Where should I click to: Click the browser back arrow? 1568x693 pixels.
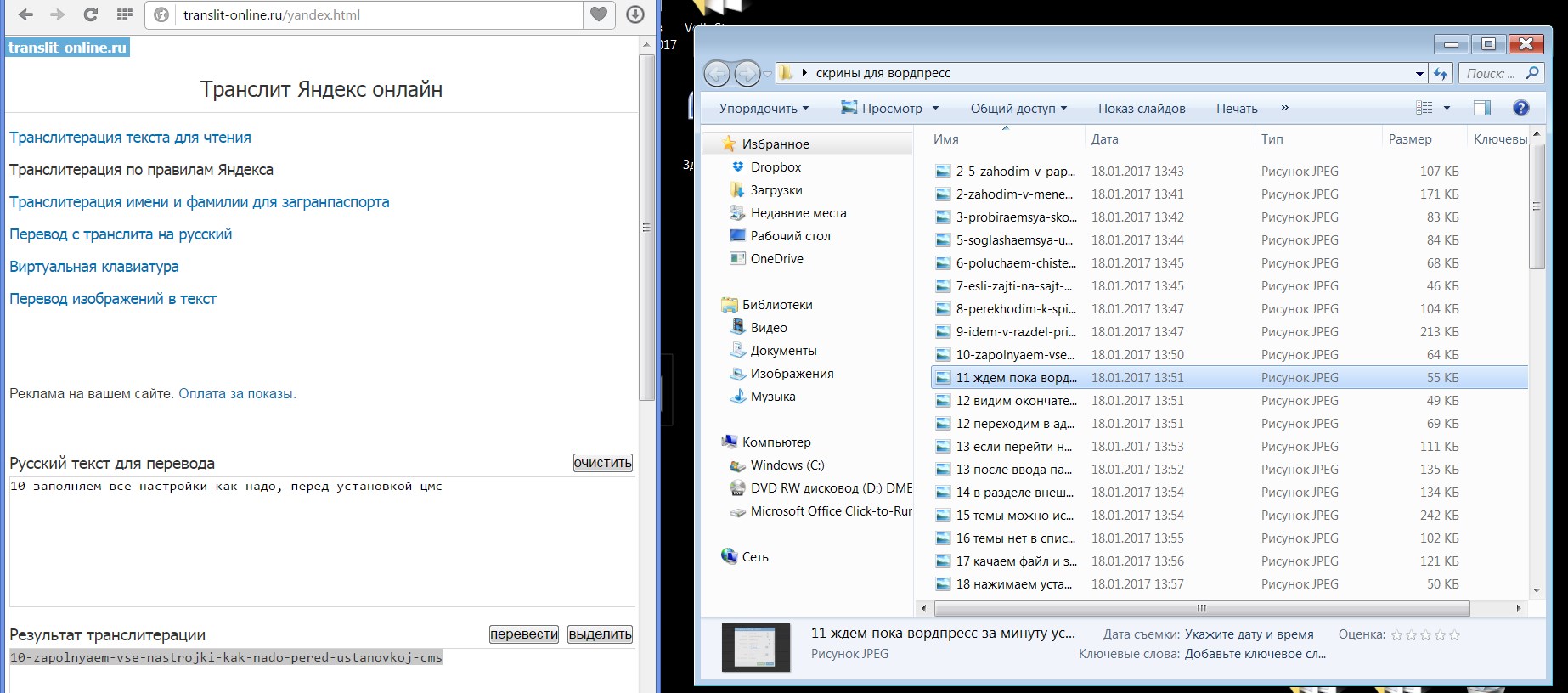(x=25, y=14)
